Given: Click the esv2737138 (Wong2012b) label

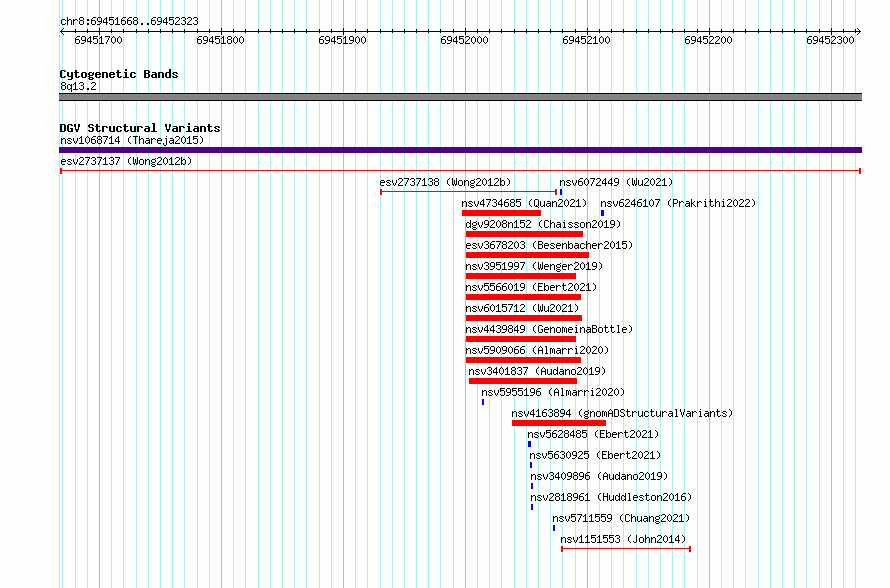Looking at the screenshot, I should pos(445,182).
